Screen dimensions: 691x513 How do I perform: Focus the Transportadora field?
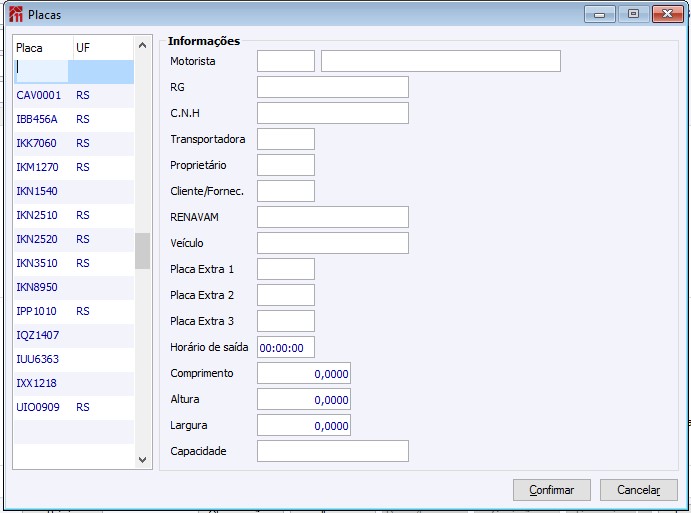(286, 139)
